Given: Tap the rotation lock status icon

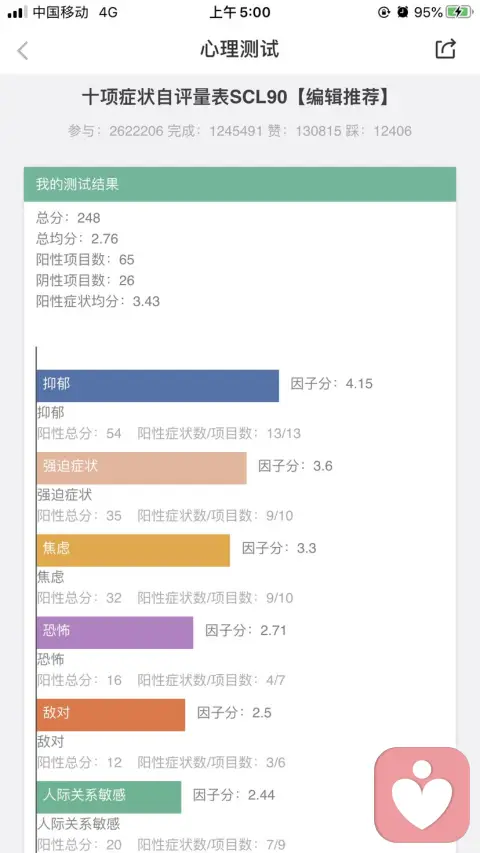Looking at the screenshot, I should 384,12.
